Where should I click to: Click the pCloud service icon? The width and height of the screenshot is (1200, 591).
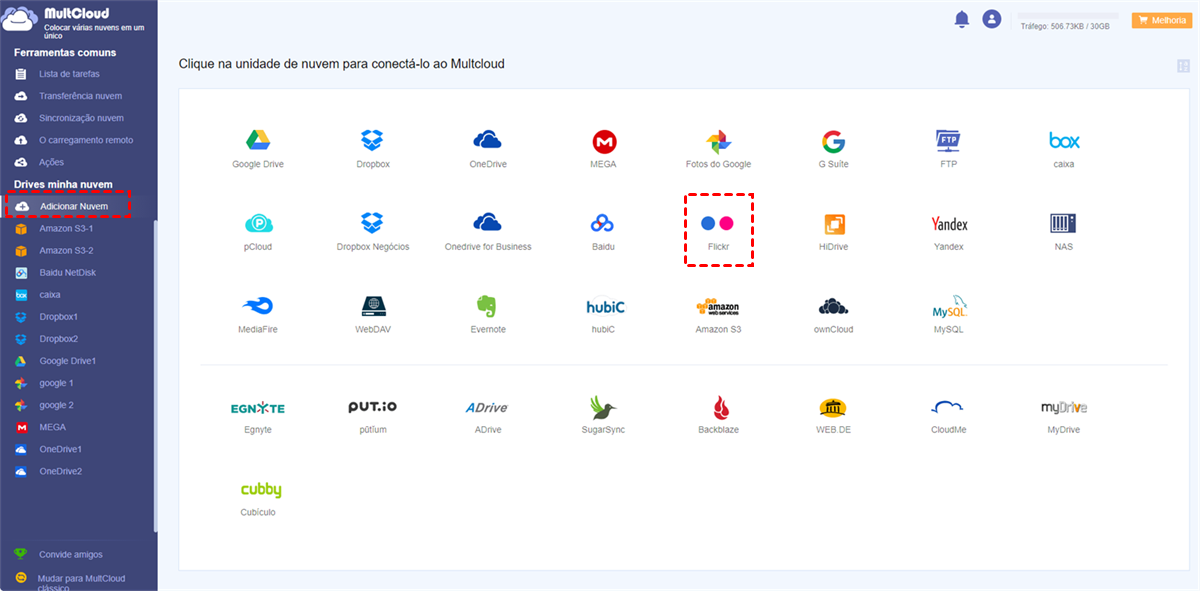(x=258, y=223)
